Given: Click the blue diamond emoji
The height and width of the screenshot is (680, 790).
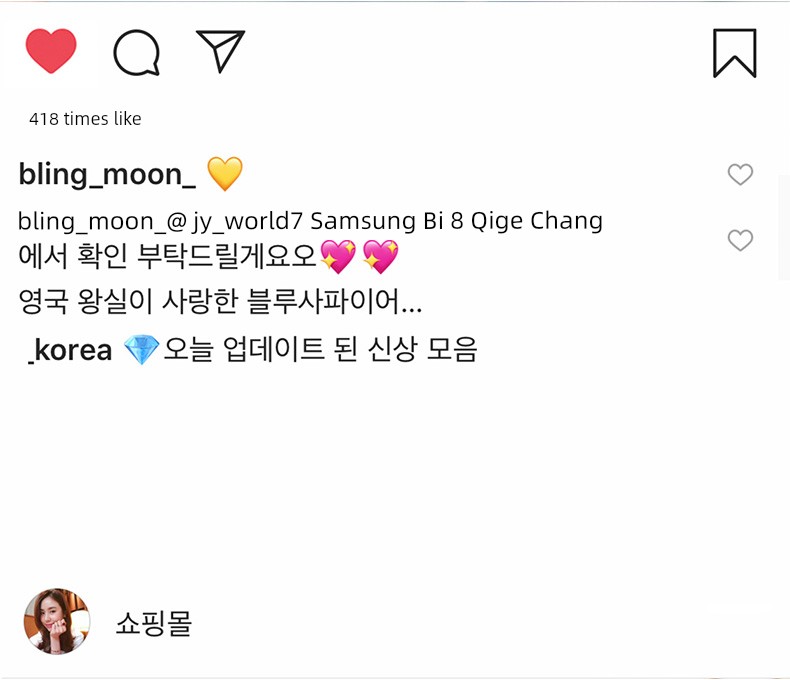Looking at the screenshot, I should 141,351.
